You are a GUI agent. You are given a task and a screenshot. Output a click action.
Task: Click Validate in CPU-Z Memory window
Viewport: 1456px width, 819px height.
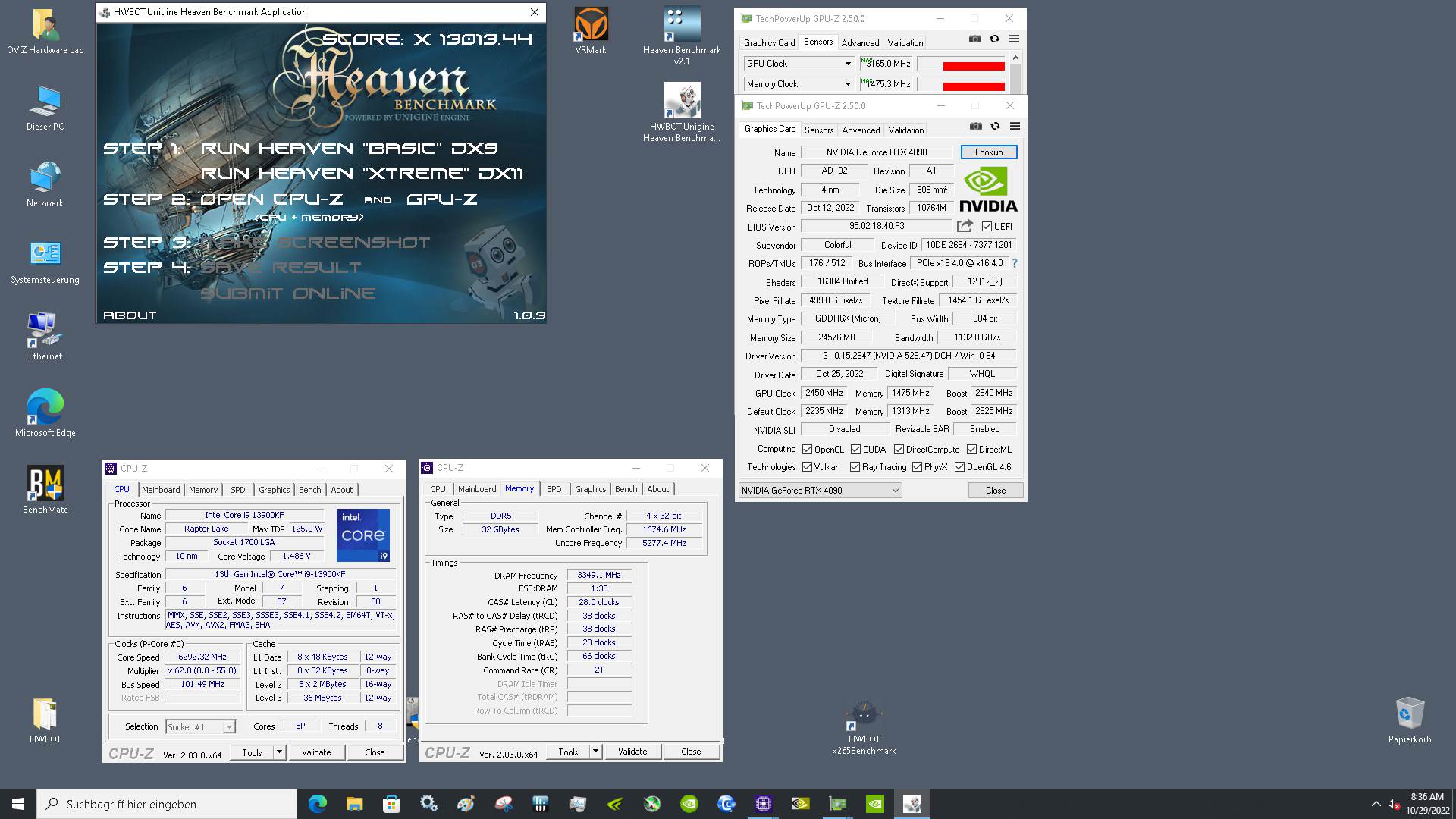[632, 752]
